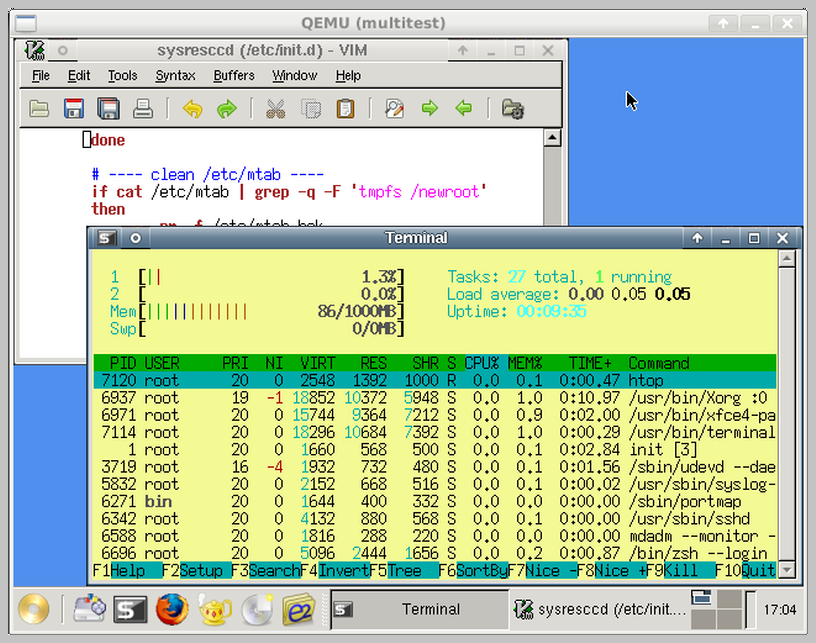The height and width of the screenshot is (643, 816).
Task: Open Find and Replace toolbar icon
Action: pos(394,109)
